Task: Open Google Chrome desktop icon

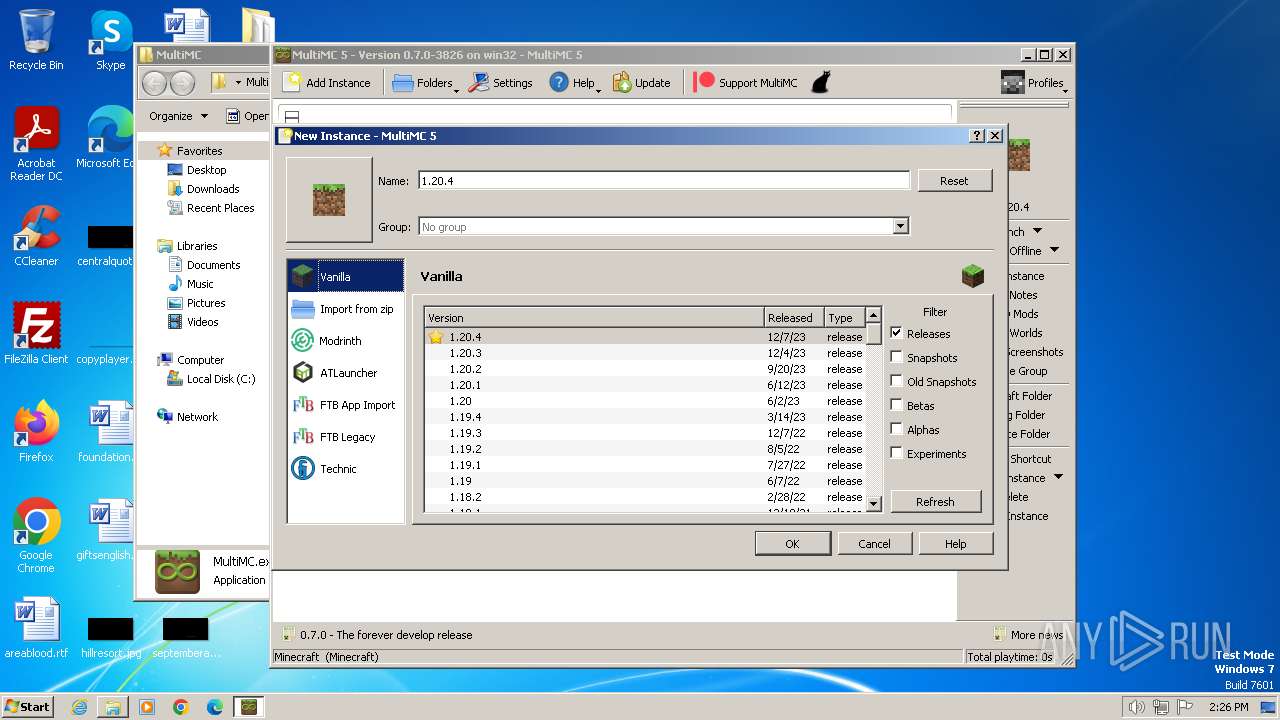Action: click(36, 535)
